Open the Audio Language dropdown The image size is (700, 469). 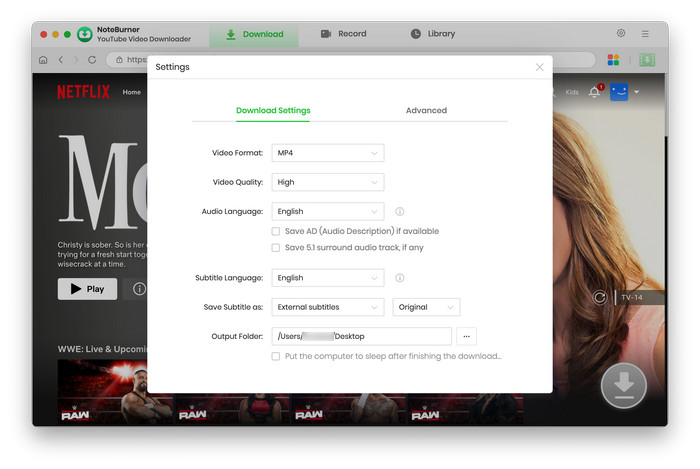328,212
